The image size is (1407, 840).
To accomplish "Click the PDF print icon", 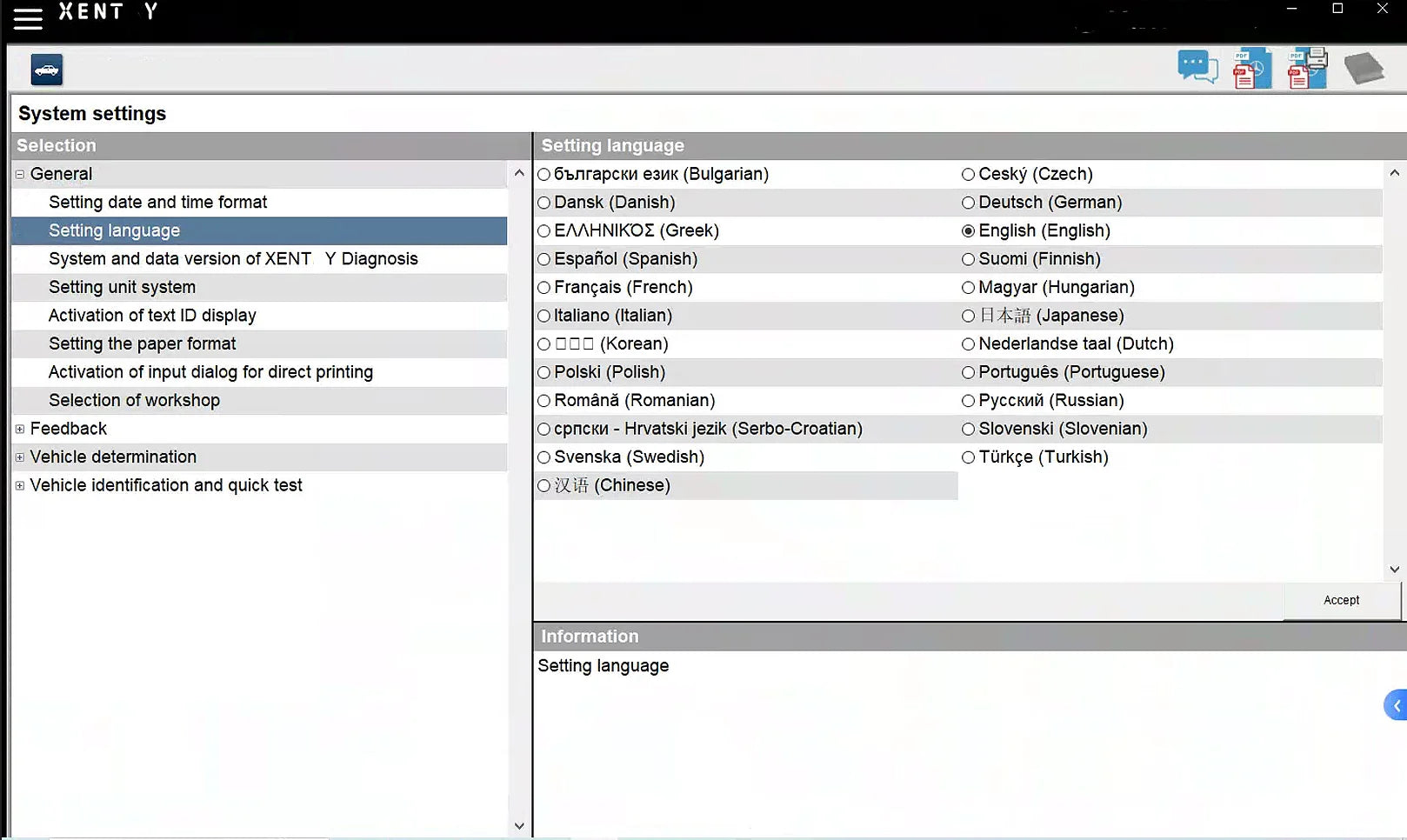I will click(1307, 69).
